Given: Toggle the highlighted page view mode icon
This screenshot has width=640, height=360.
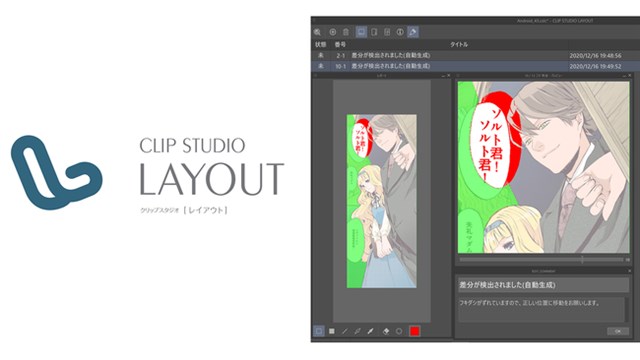Looking at the screenshot, I should click(361, 32).
